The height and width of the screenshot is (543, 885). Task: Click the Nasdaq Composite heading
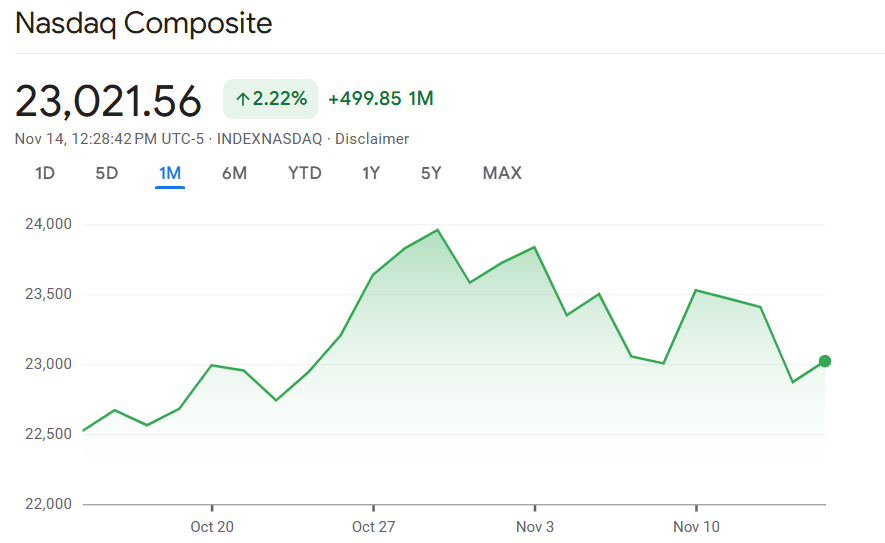coord(144,23)
